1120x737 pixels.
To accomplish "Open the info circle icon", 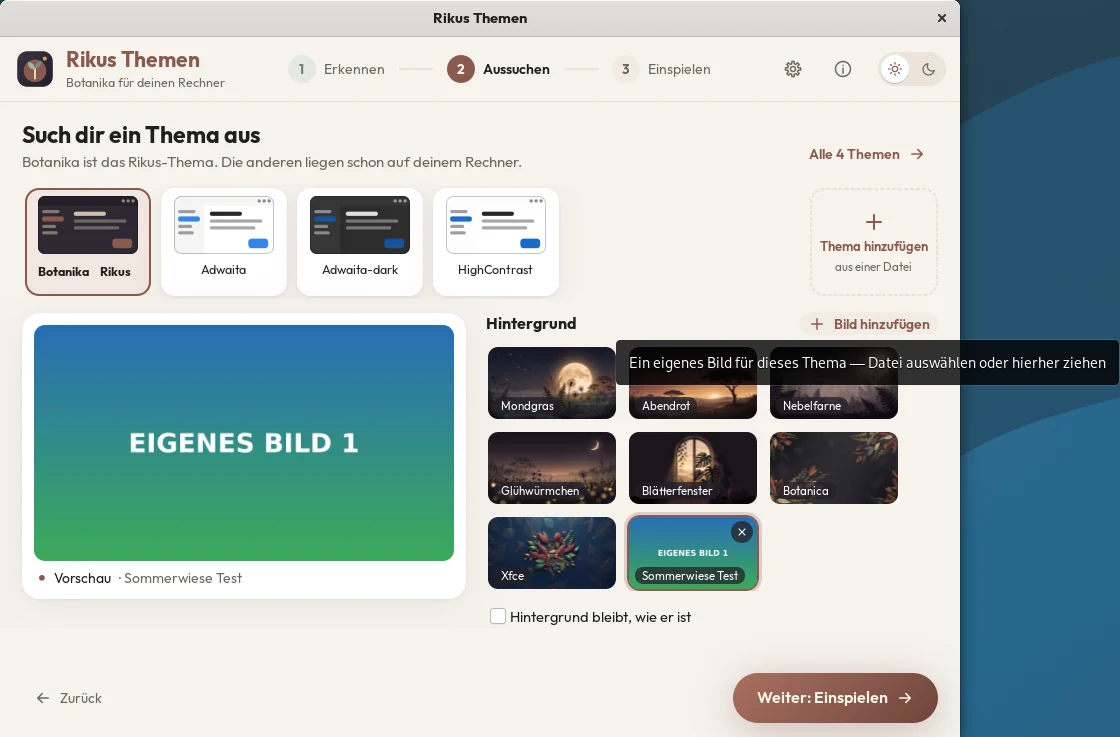I will tap(843, 69).
